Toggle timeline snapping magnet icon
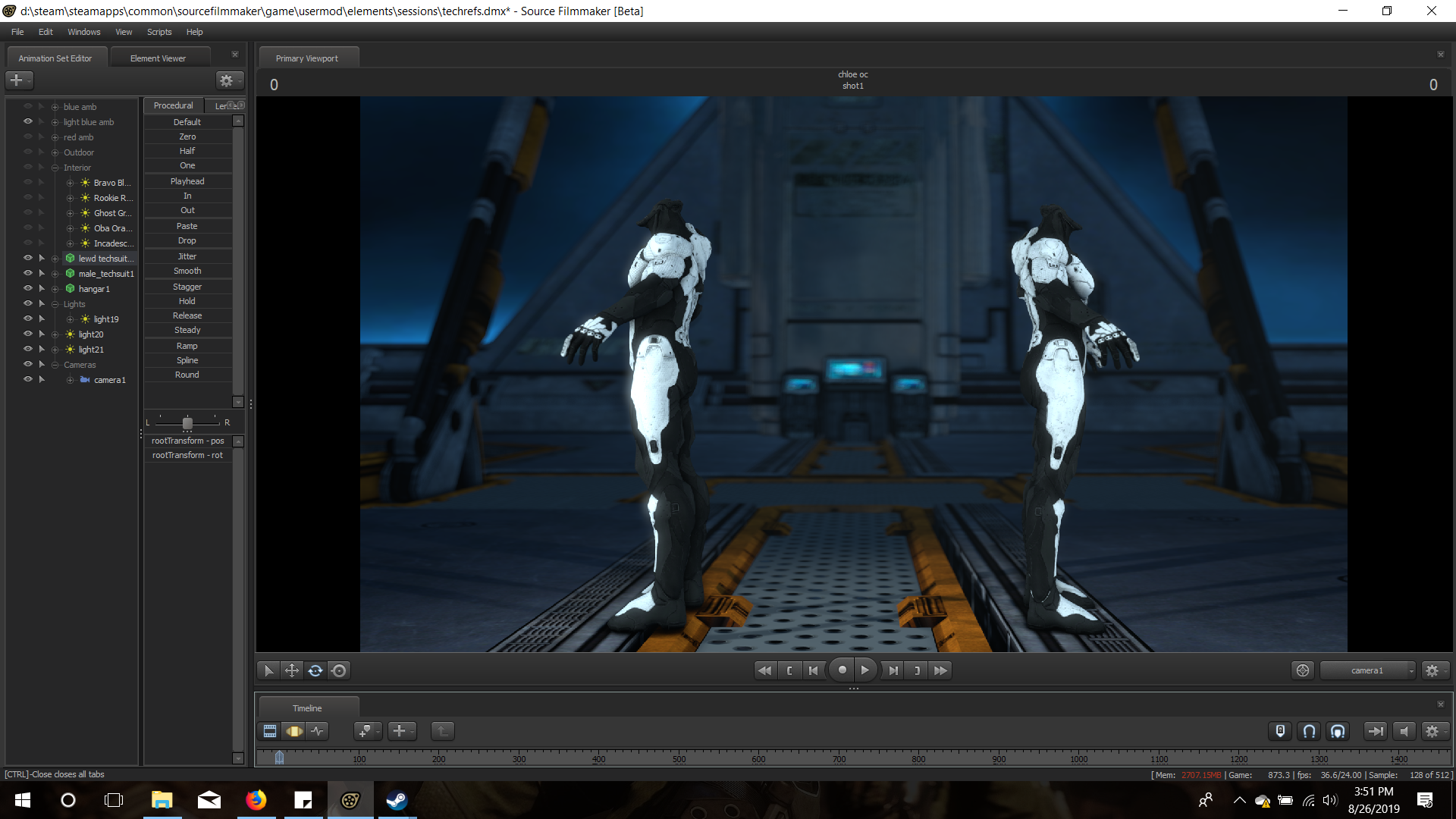 (x=1309, y=731)
